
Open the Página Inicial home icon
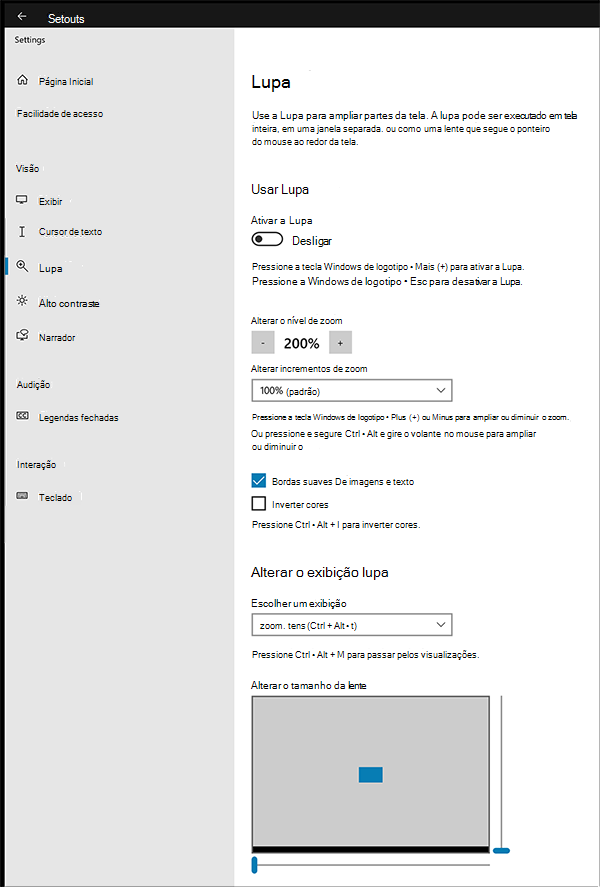(x=23, y=80)
